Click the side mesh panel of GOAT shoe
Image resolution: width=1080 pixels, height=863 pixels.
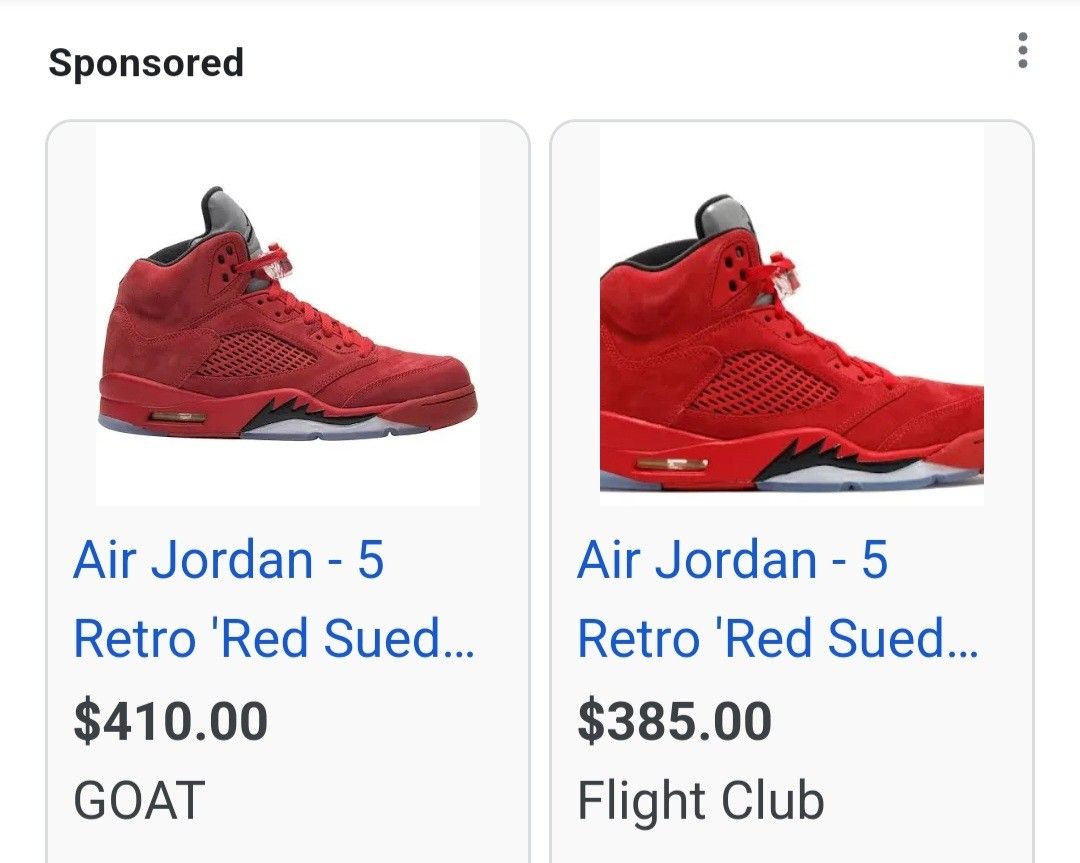pos(256,353)
